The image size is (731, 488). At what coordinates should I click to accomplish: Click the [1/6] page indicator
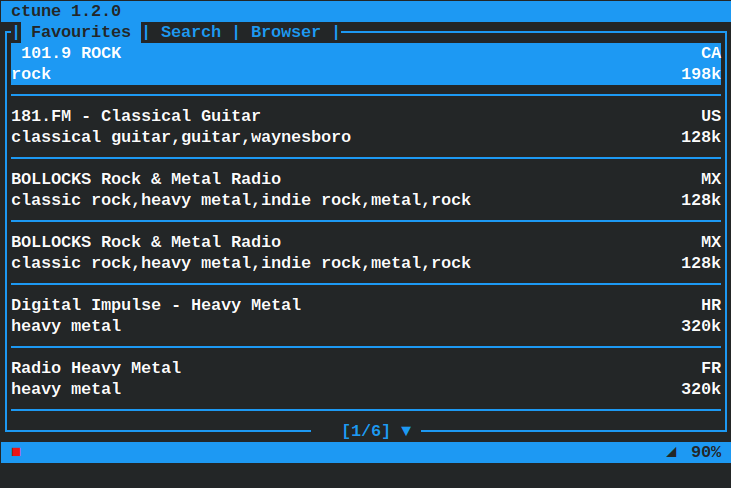point(366,431)
